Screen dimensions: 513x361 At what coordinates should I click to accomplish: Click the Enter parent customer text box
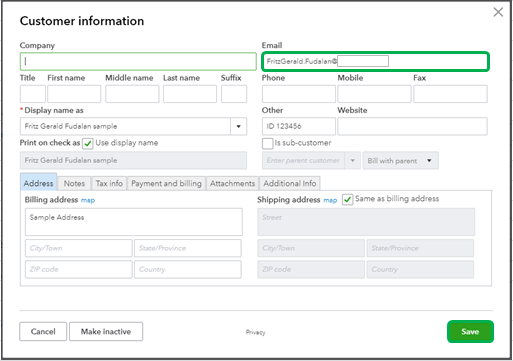tap(303, 161)
